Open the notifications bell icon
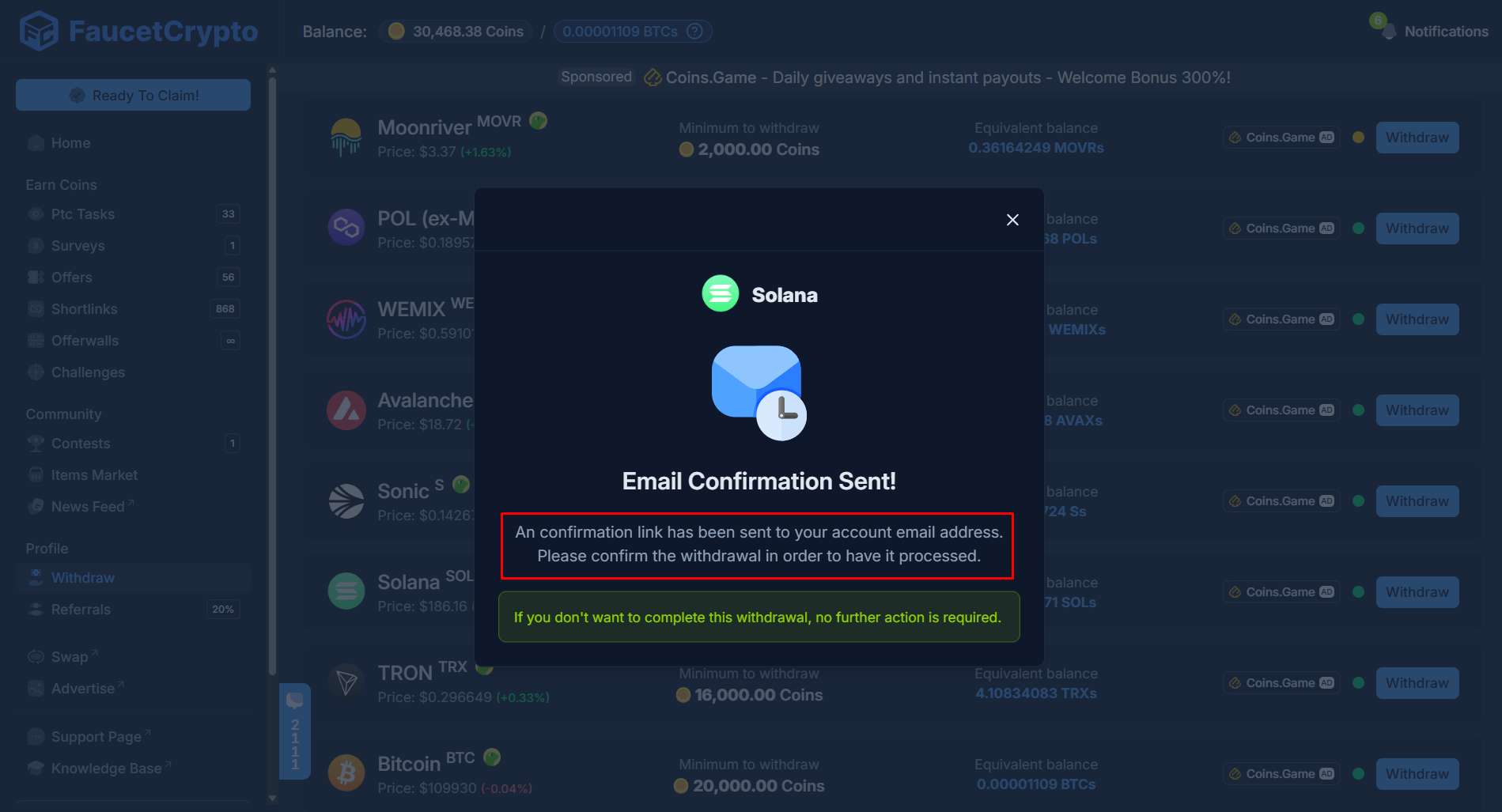1502x812 pixels. (x=1389, y=31)
